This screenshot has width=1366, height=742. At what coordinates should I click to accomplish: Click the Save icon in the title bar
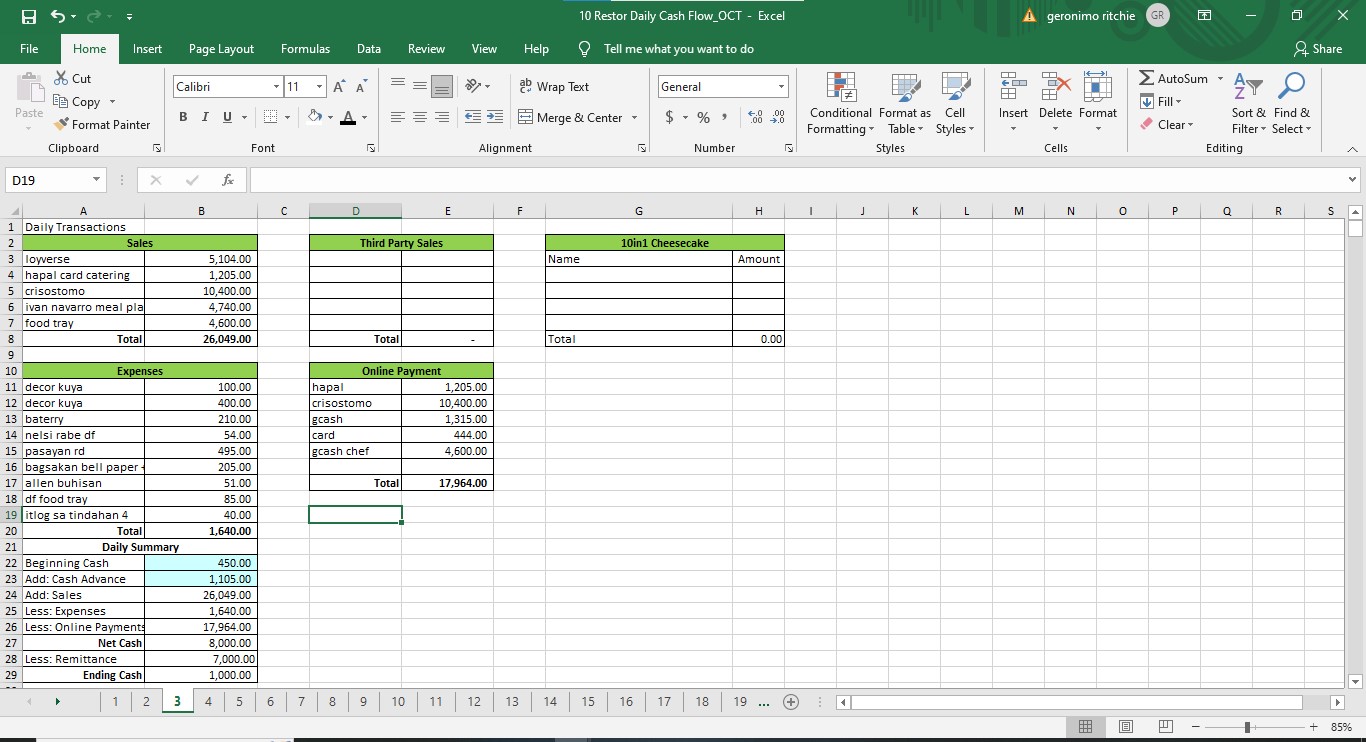pos(29,16)
